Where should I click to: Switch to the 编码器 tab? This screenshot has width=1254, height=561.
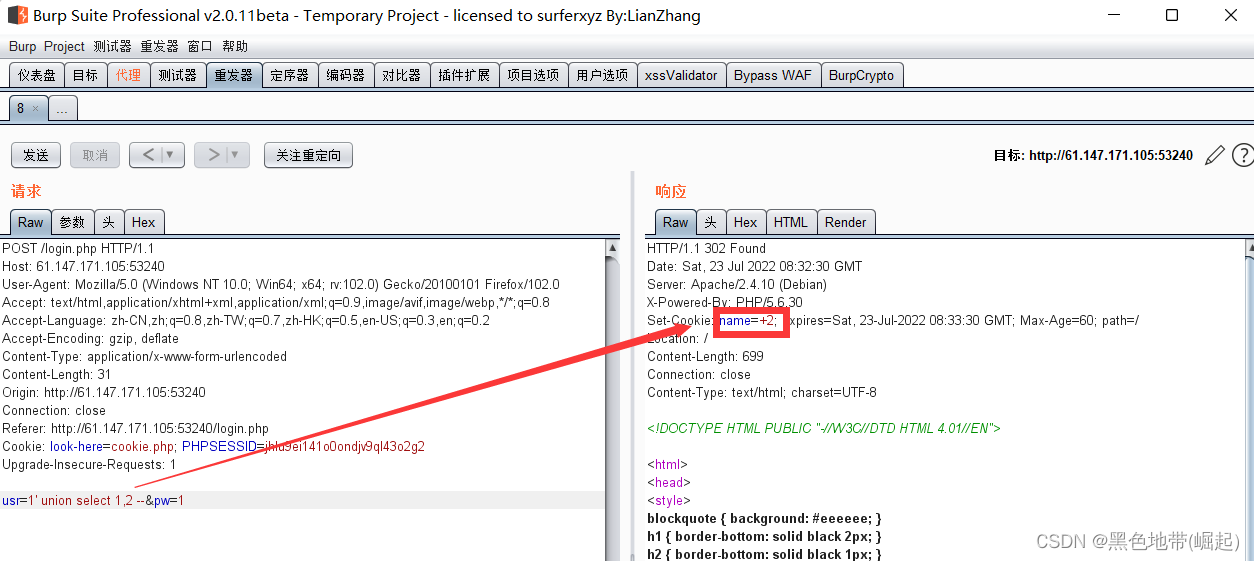tap(346, 75)
